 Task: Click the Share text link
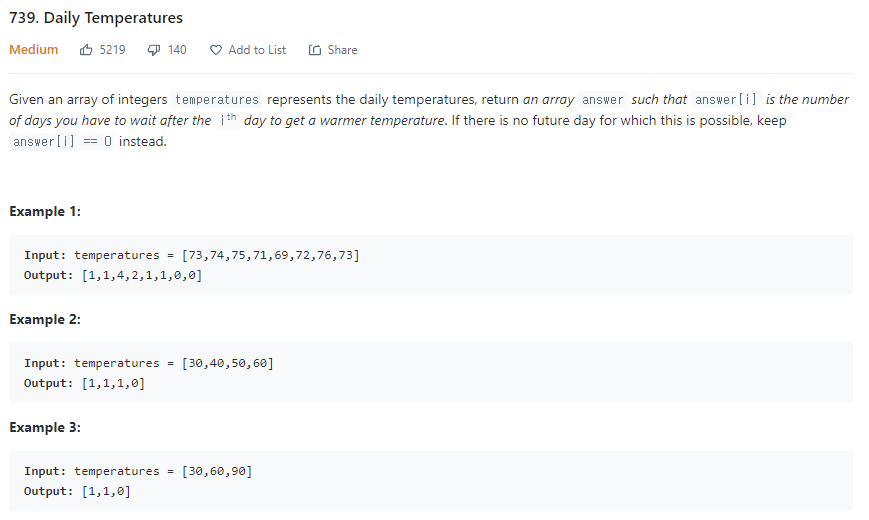click(x=343, y=50)
